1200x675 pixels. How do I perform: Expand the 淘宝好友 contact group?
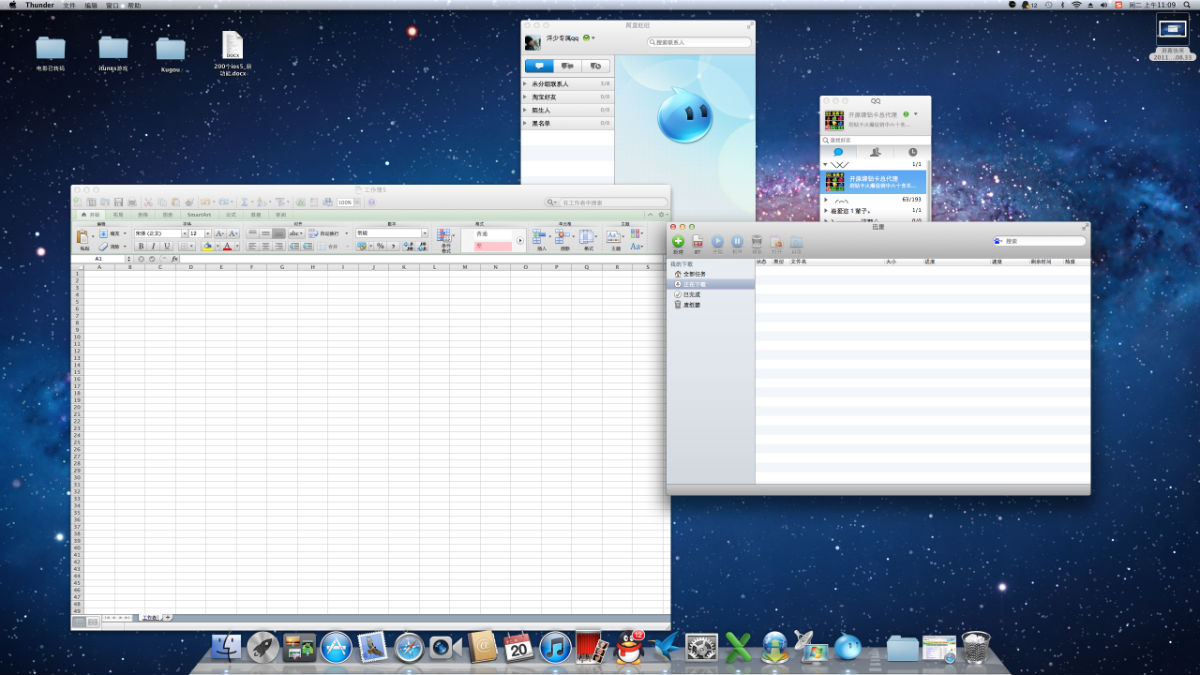tap(546, 97)
